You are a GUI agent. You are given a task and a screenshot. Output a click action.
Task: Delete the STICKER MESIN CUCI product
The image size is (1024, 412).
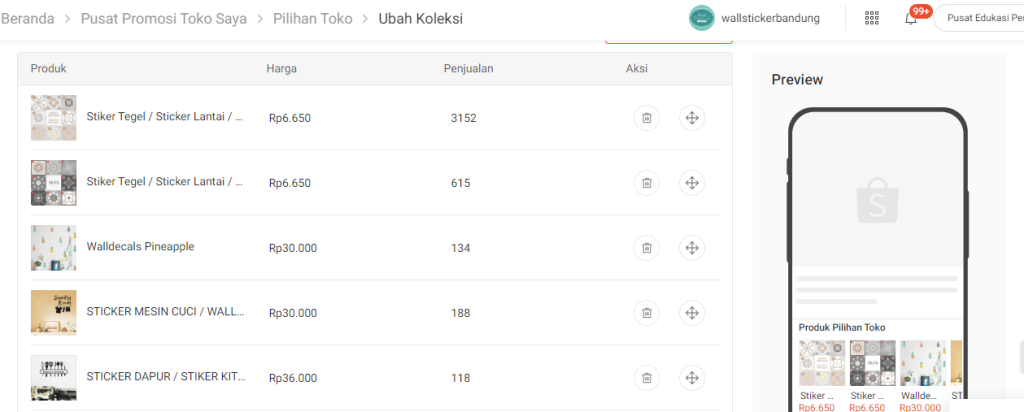[x=647, y=313]
